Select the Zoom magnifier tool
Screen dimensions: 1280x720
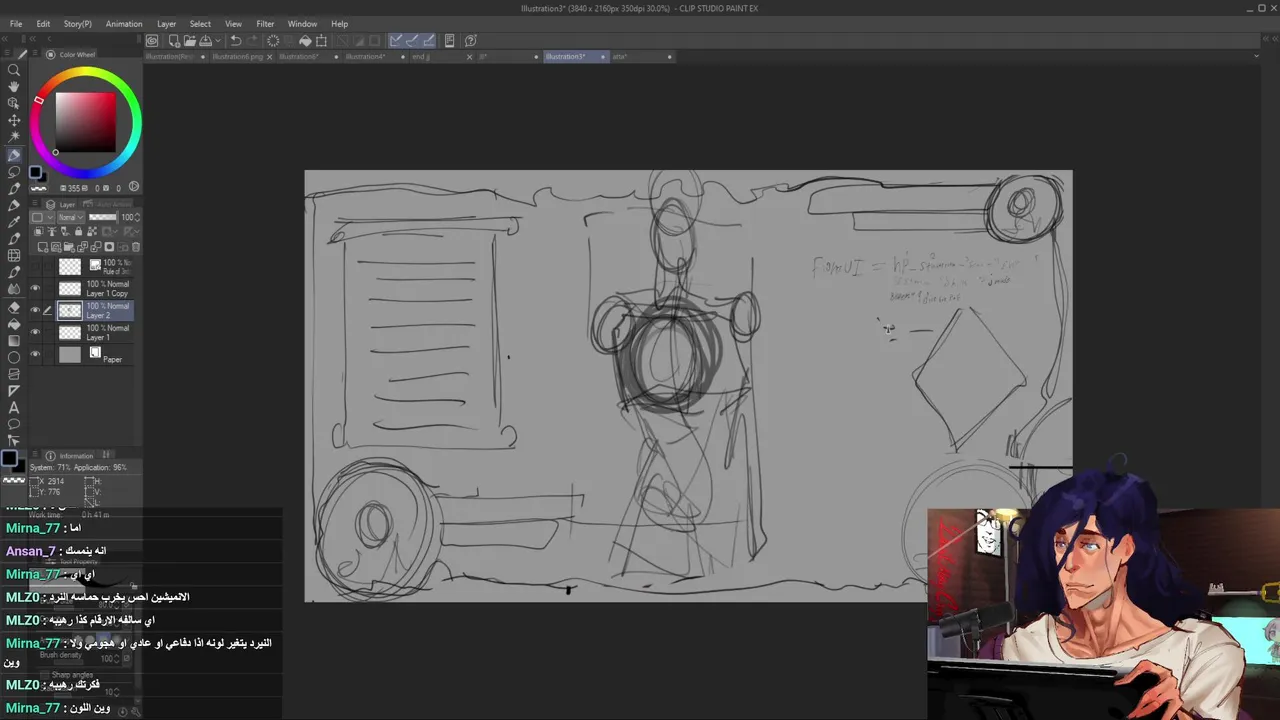[x=14, y=70]
